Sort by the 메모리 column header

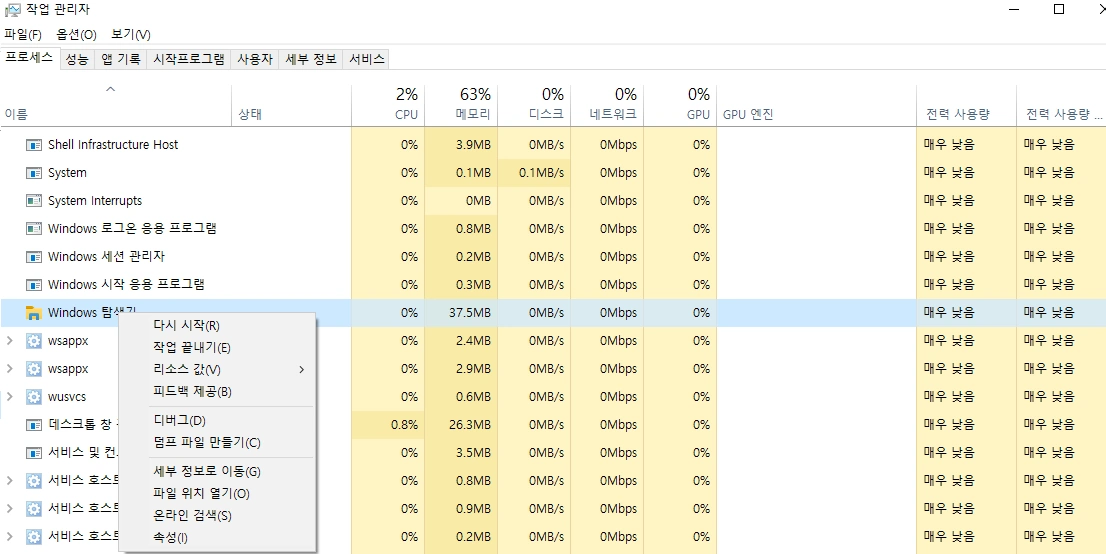click(x=461, y=106)
